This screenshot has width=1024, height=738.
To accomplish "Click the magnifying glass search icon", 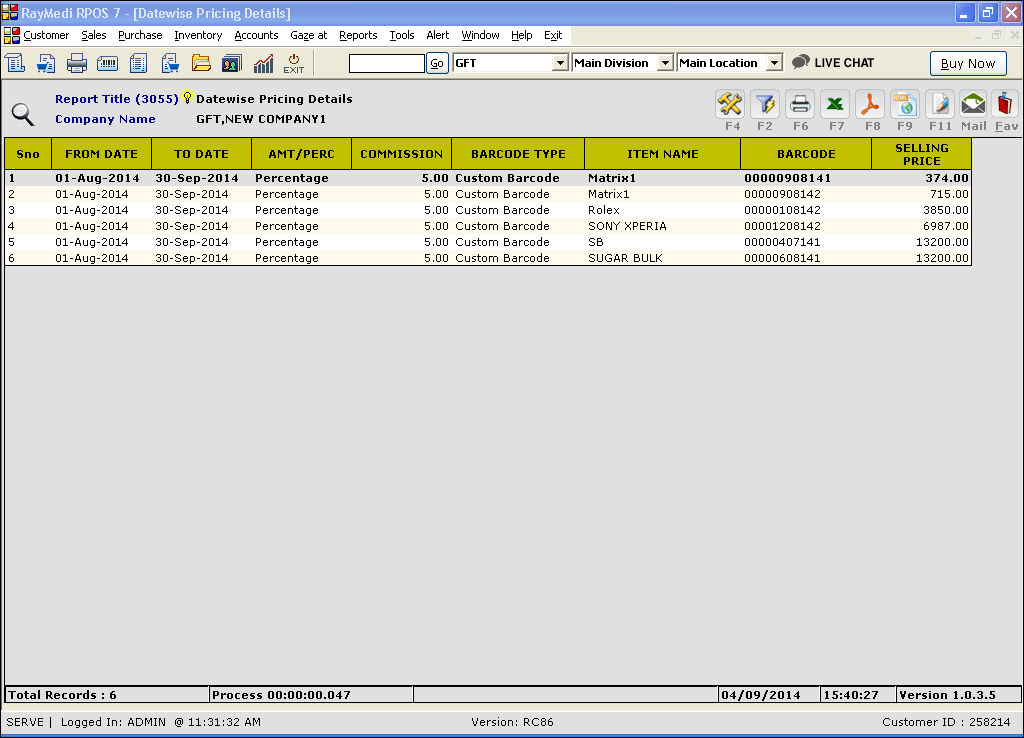I will pos(22,114).
